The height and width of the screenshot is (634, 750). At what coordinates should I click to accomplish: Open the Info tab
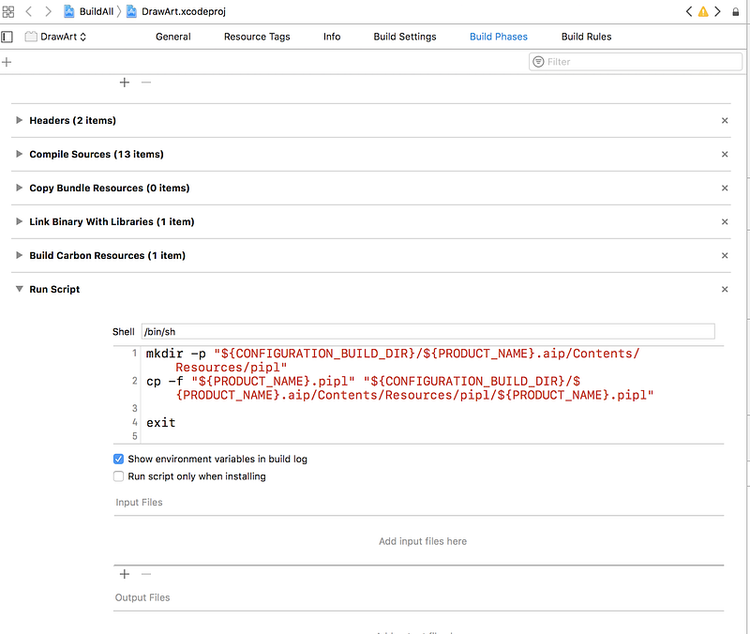pyautogui.click(x=331, y=37)
